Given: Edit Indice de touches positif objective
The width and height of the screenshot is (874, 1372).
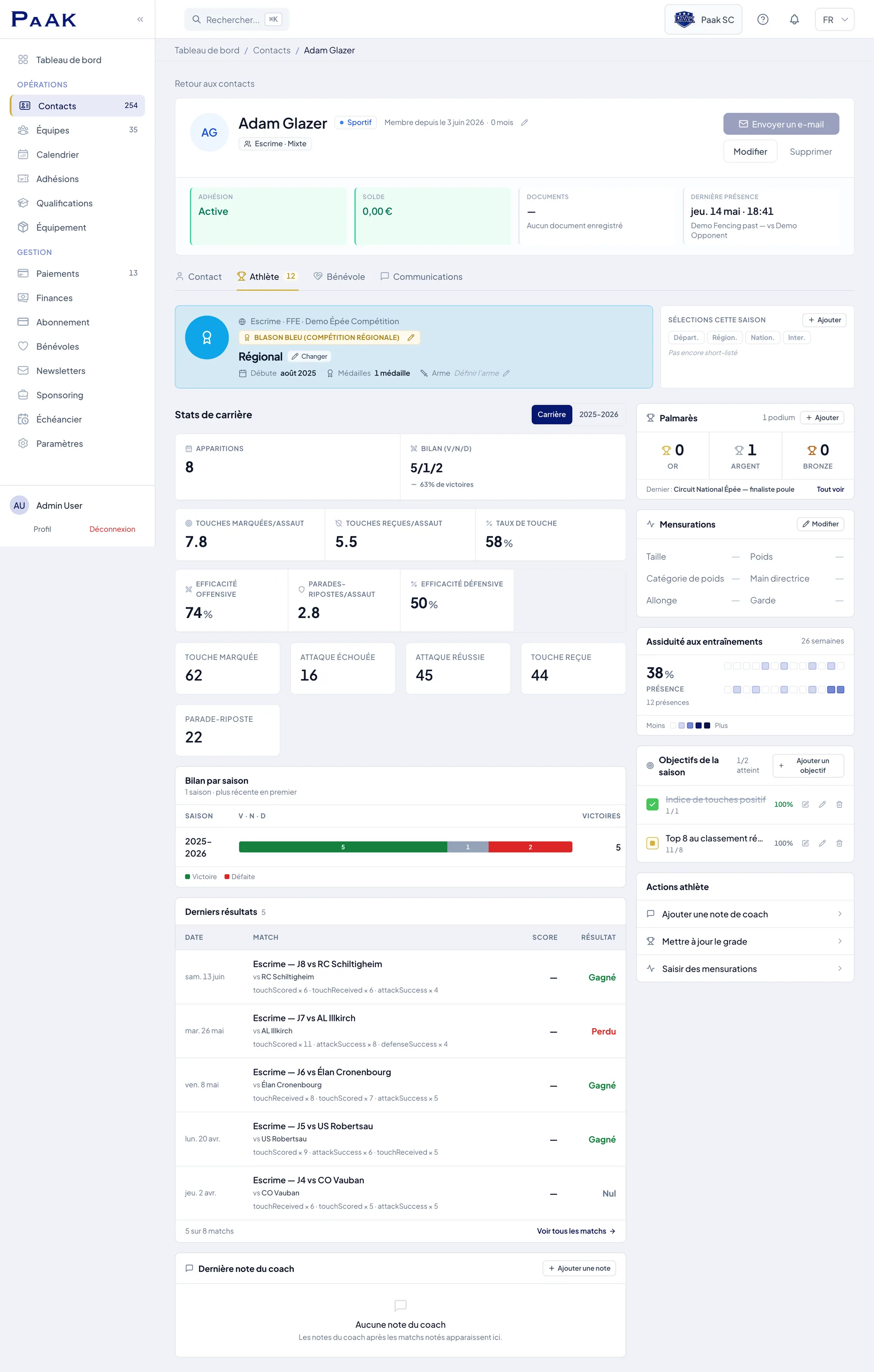Looking at the screenshot, I should tap(822, 805).
